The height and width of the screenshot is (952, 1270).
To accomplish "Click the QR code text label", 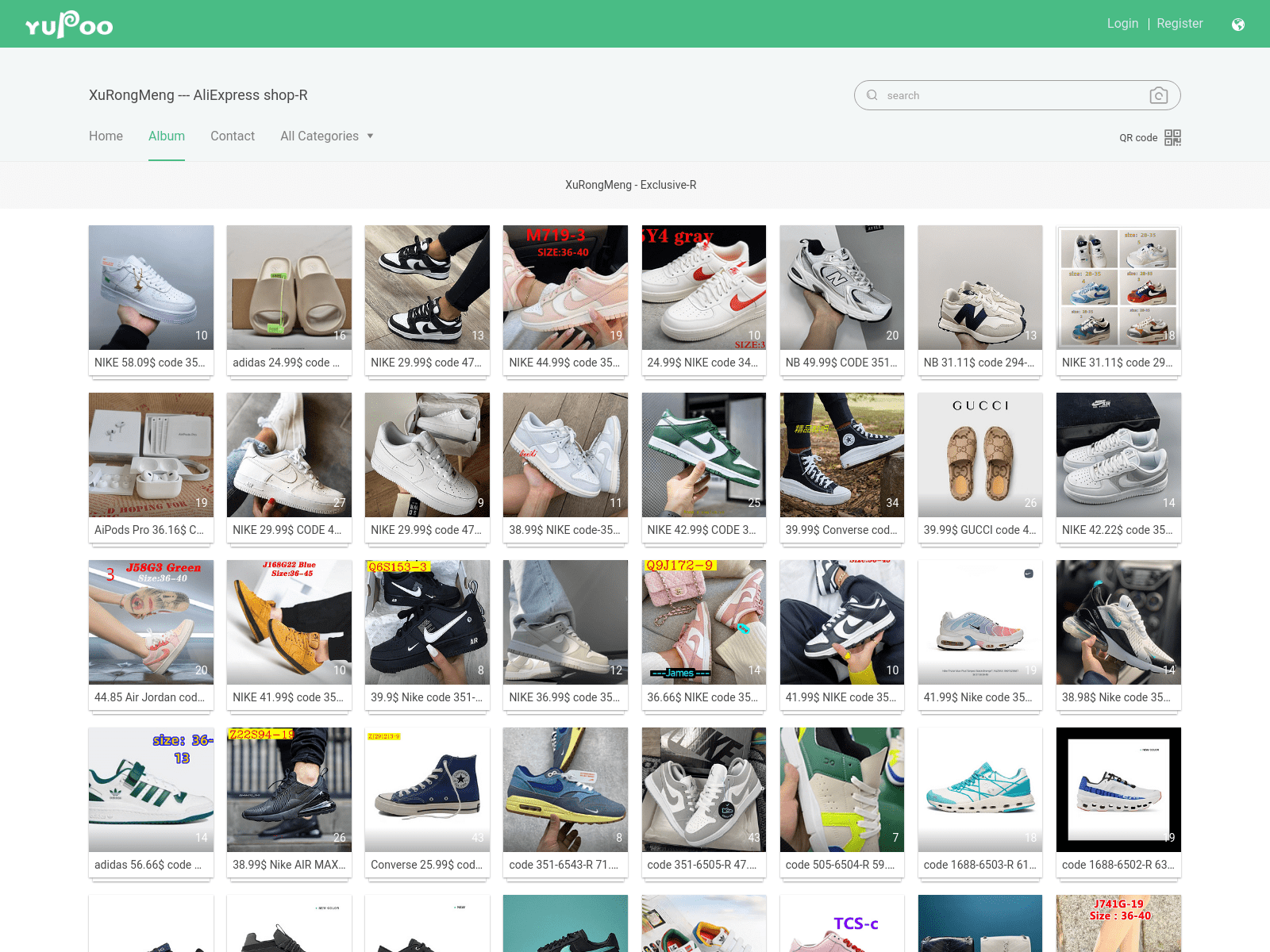I will tap(1138, 138).
